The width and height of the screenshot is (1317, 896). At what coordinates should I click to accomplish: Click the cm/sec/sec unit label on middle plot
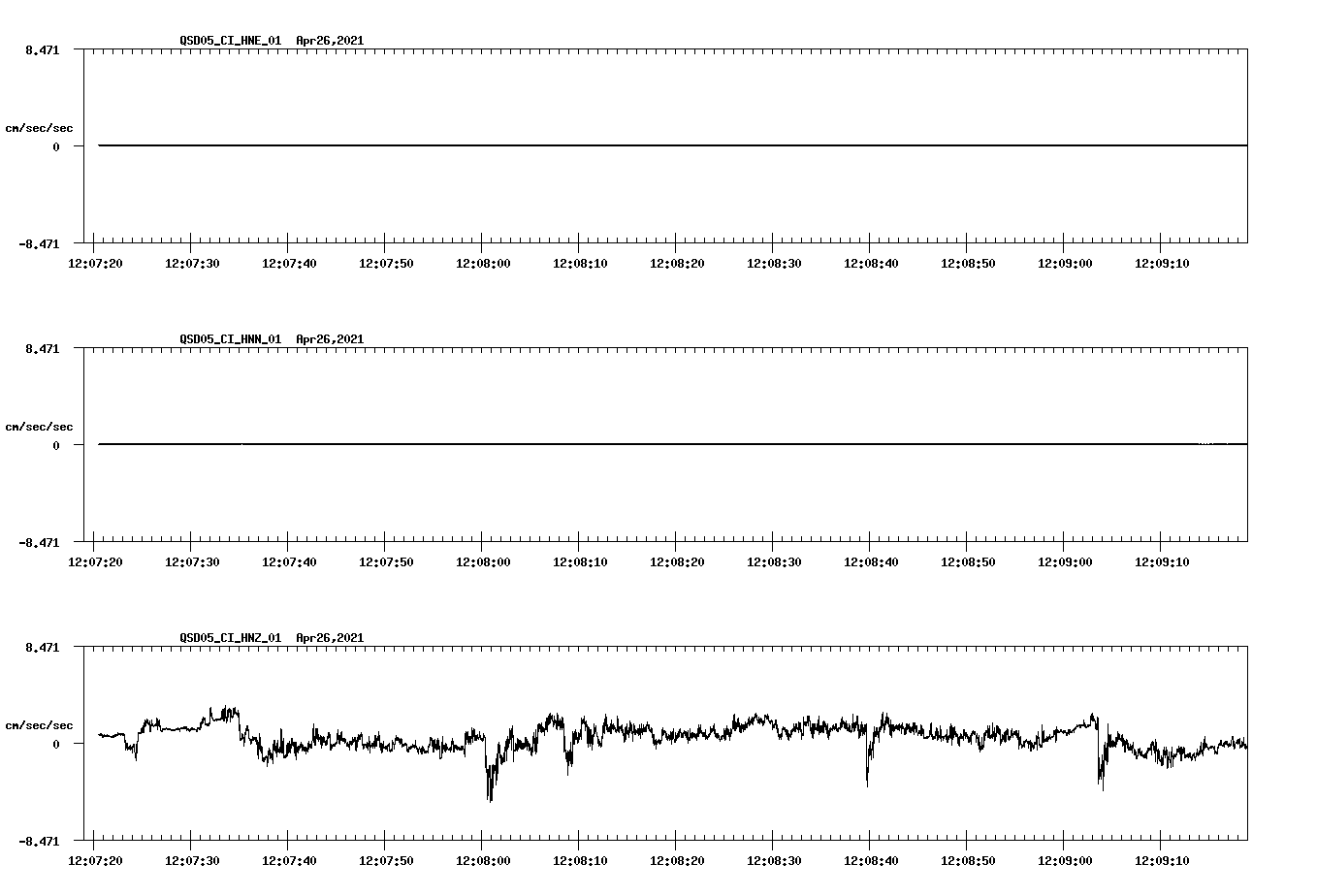click(x=39, y=426)
